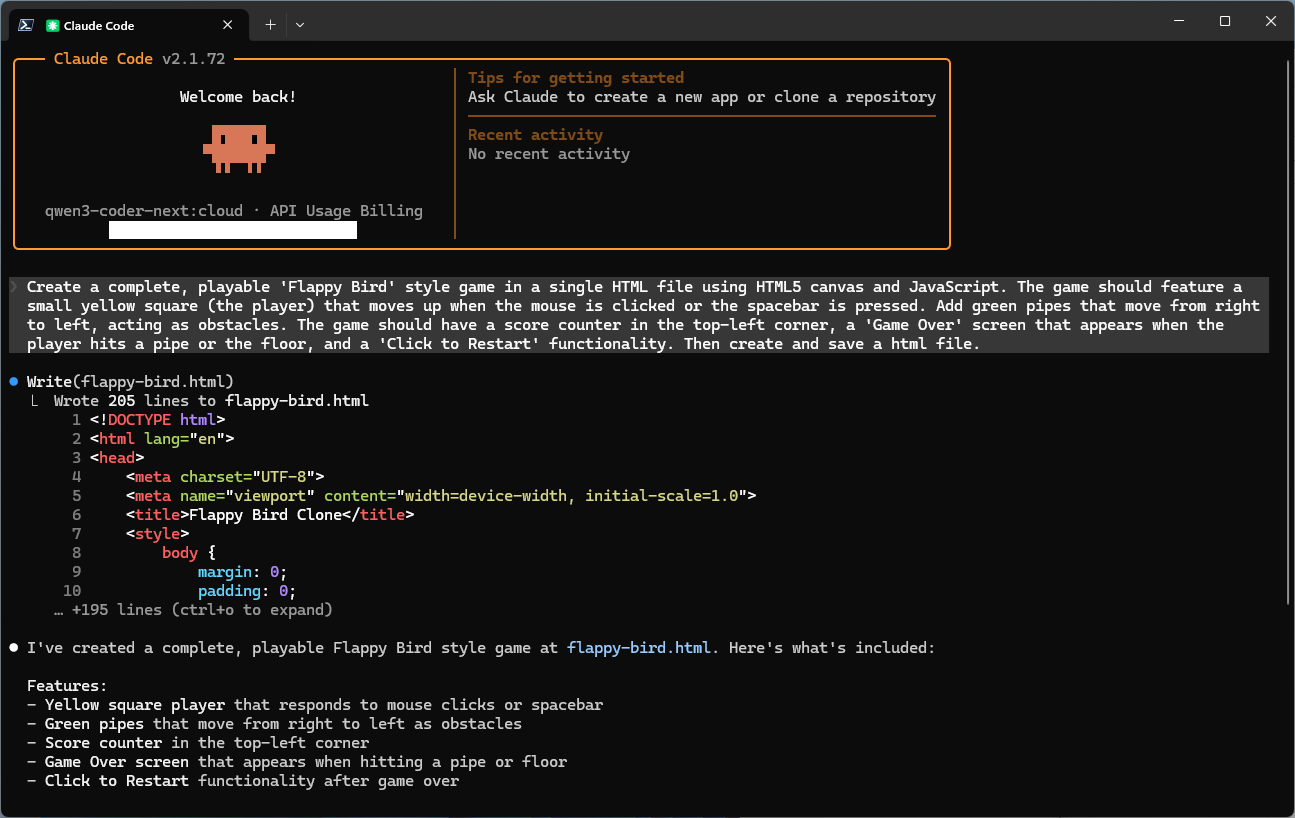Open the tab dropdown chevron menu
Screen dimensions: 1295x818
(x=299, y=24)
